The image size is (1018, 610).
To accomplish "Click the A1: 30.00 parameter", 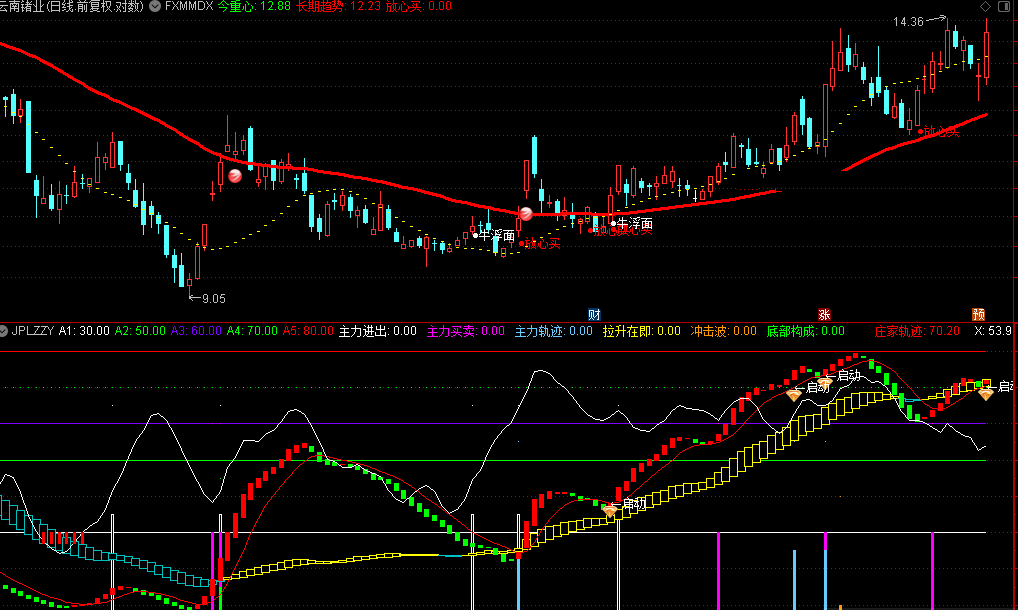I will pyautogui.click(x=84, y=331).
